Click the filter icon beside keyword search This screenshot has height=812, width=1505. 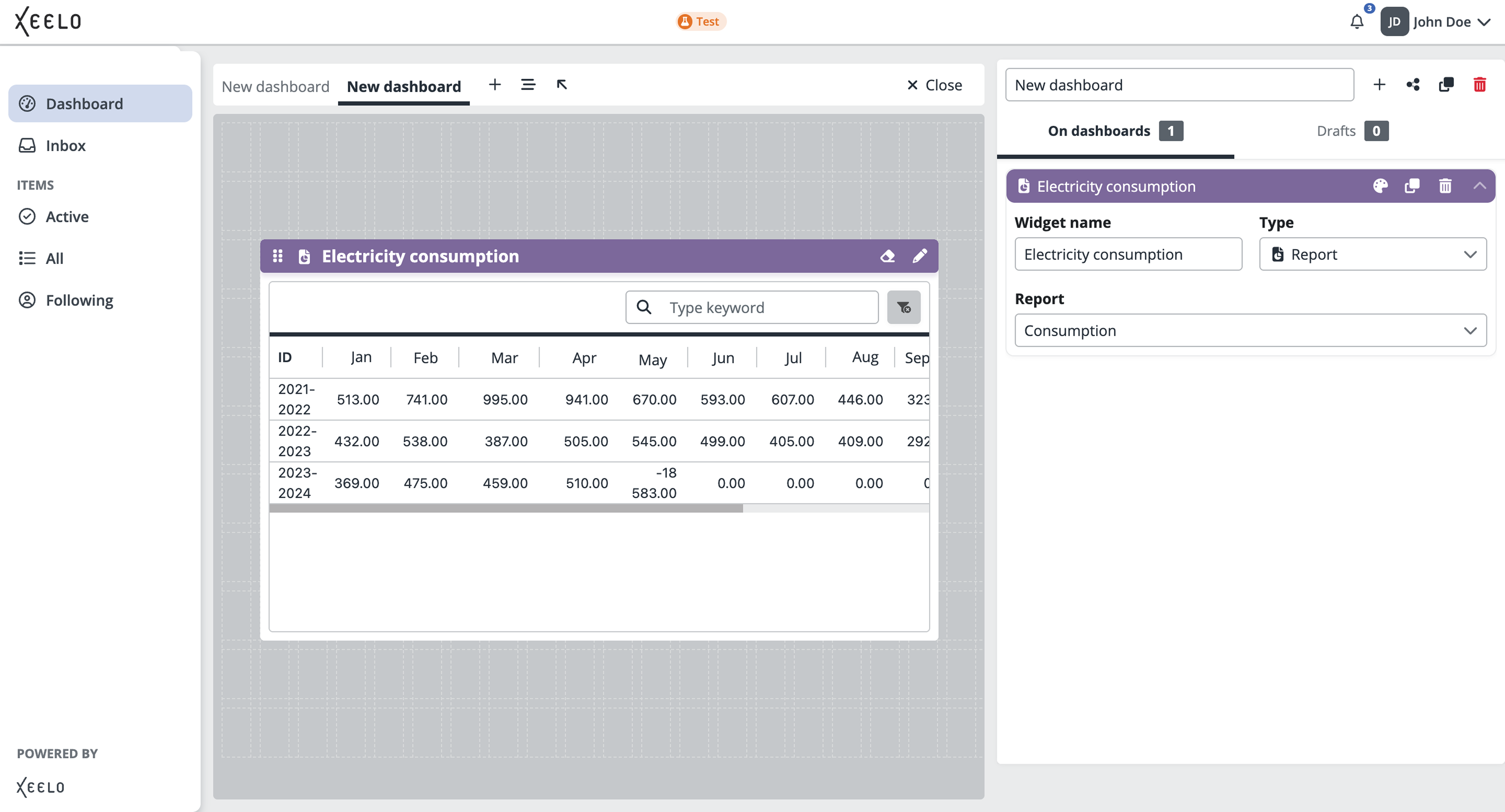click(903, 307)
